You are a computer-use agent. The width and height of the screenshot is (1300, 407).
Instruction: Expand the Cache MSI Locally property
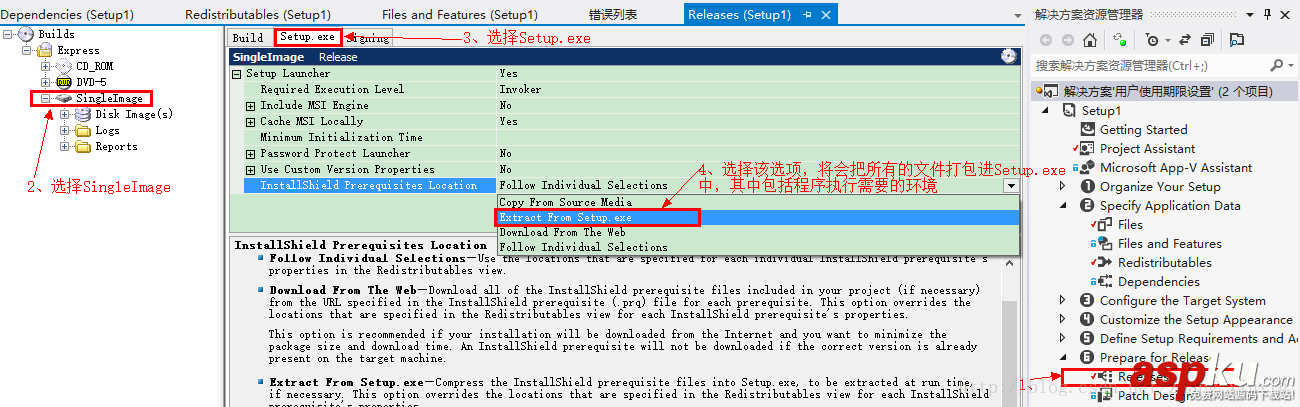pos(251,121)
